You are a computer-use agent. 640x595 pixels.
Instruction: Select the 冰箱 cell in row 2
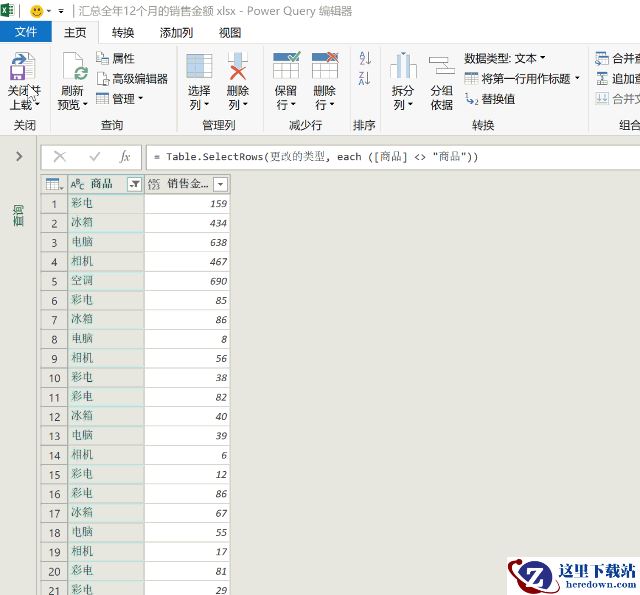[106, 223]
